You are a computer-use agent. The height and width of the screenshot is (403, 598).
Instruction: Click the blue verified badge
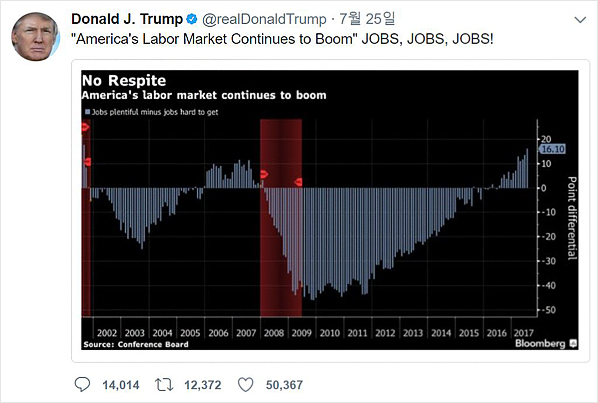[191, 19]
